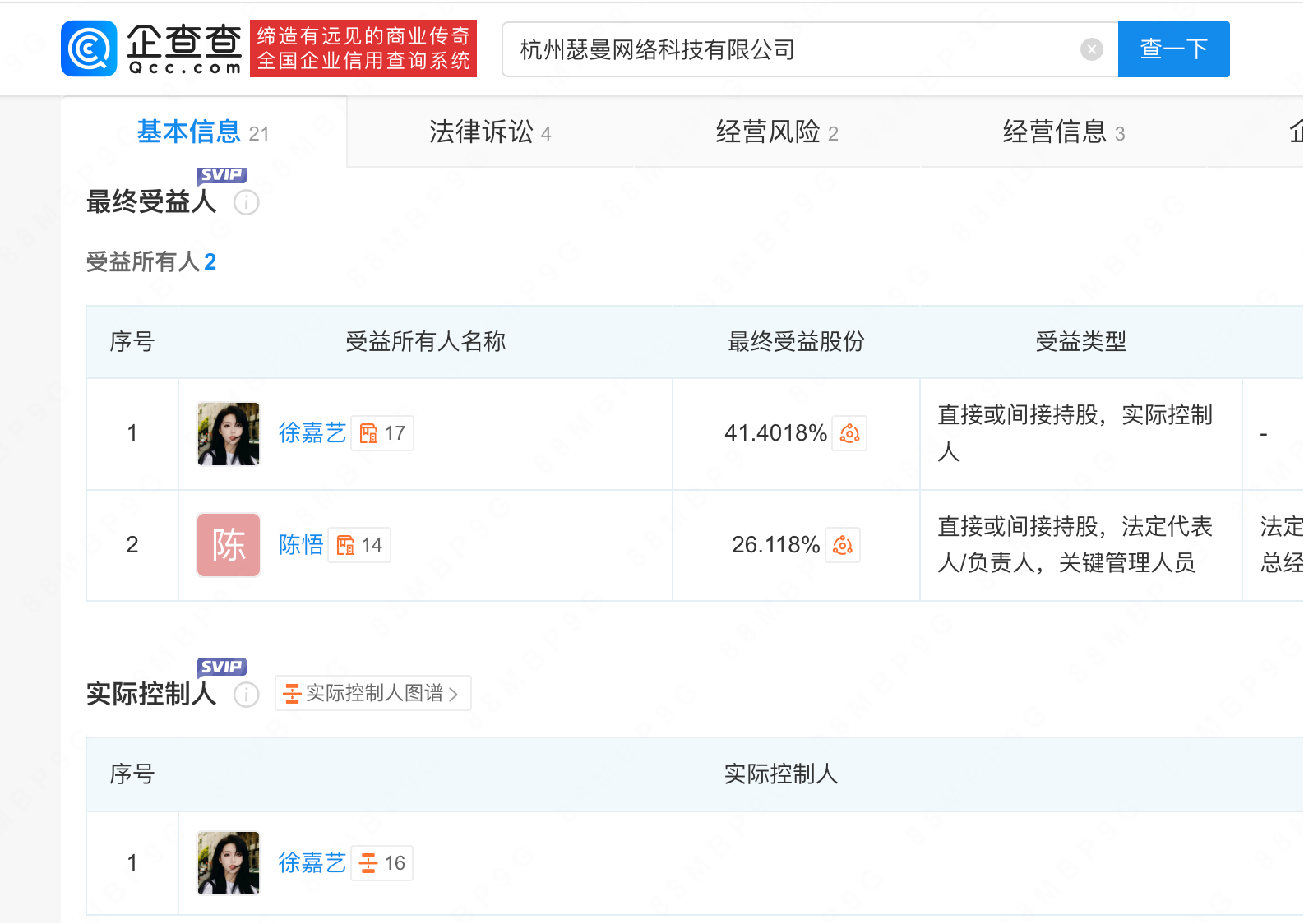
Task: Open 实际控制人图谱 chart link
Action: 372,693
